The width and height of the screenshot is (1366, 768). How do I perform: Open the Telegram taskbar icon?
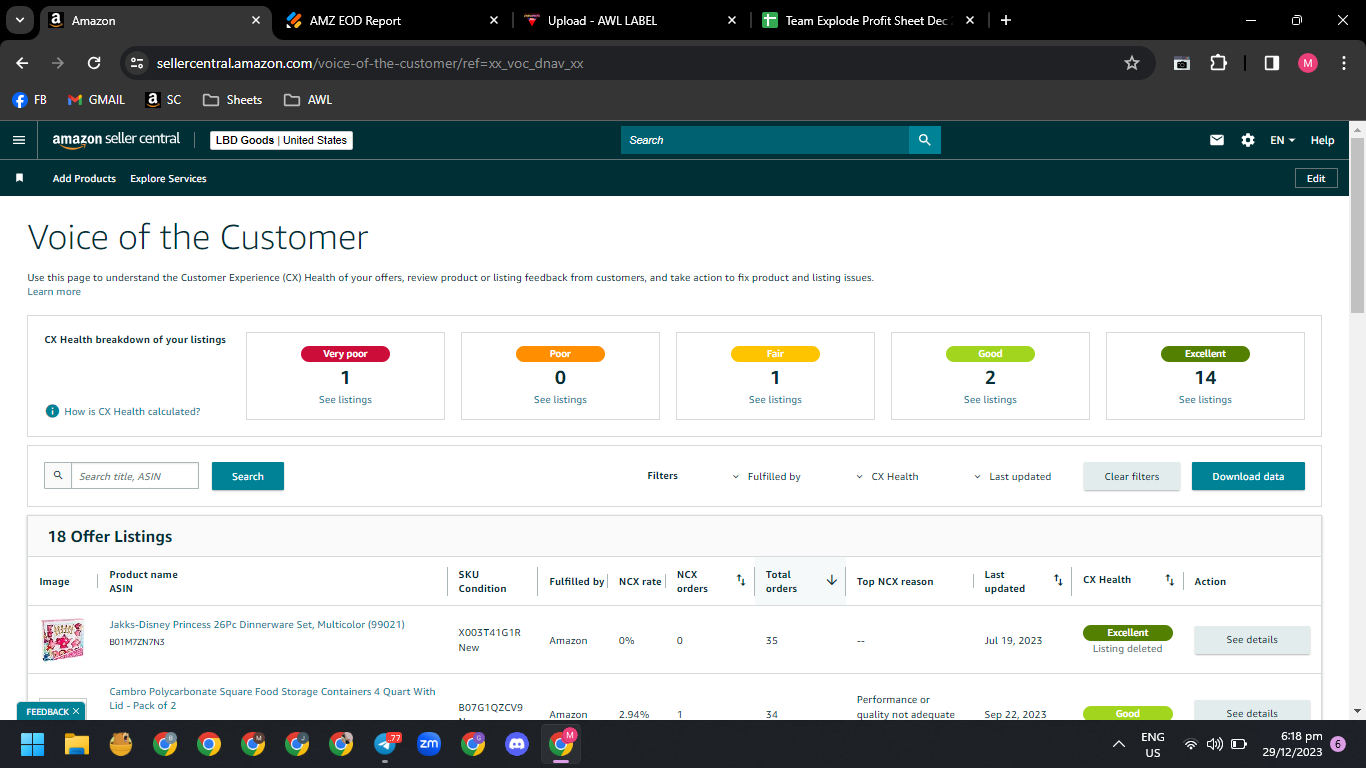click(x=385, y=744)
